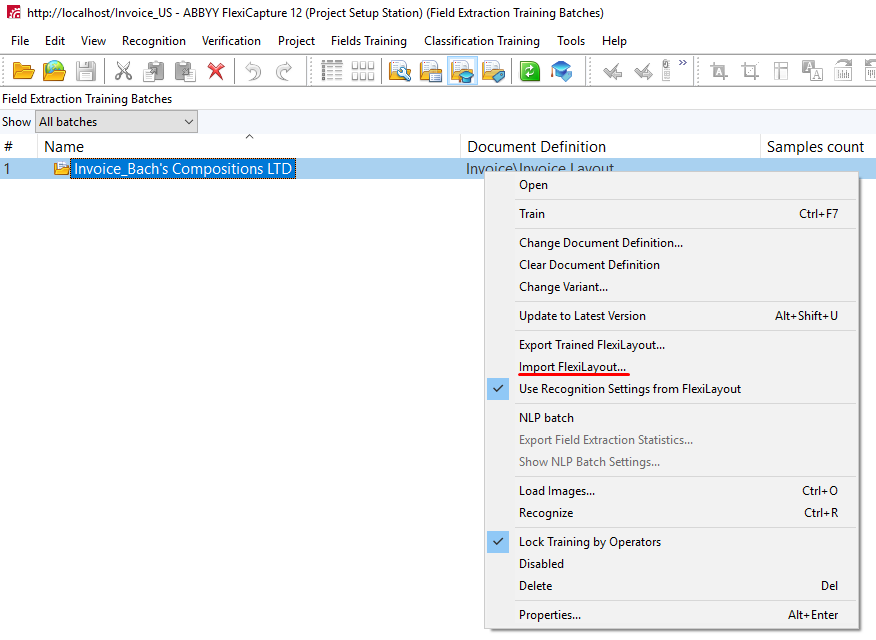Choose Disabled in the context menu
This screenshot has width=876, height=640.
pos(671,564)
